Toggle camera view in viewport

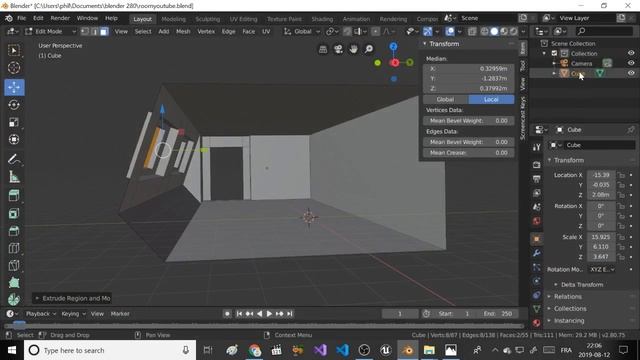[338, 49]
